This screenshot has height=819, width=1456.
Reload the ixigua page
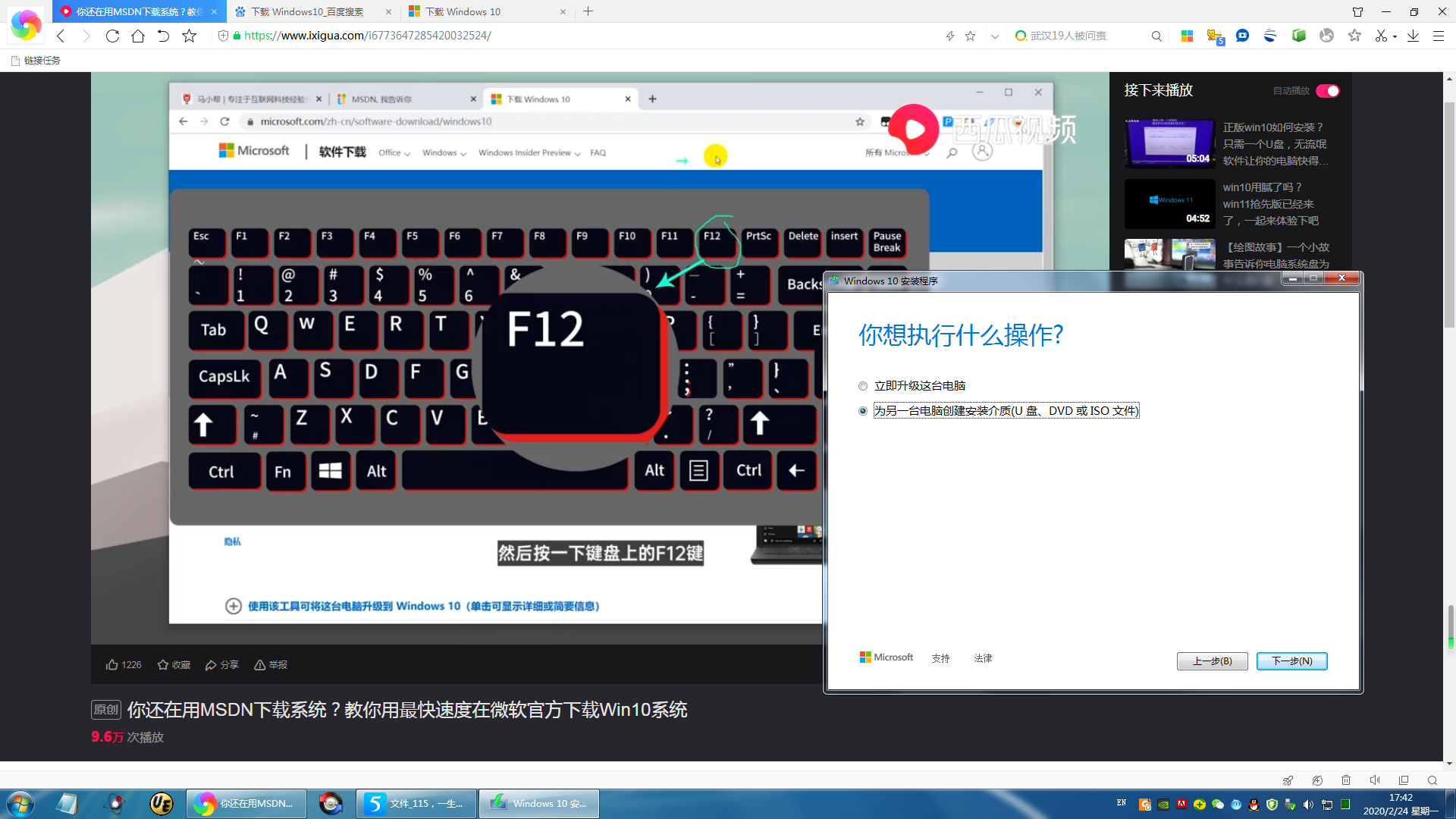112,36
